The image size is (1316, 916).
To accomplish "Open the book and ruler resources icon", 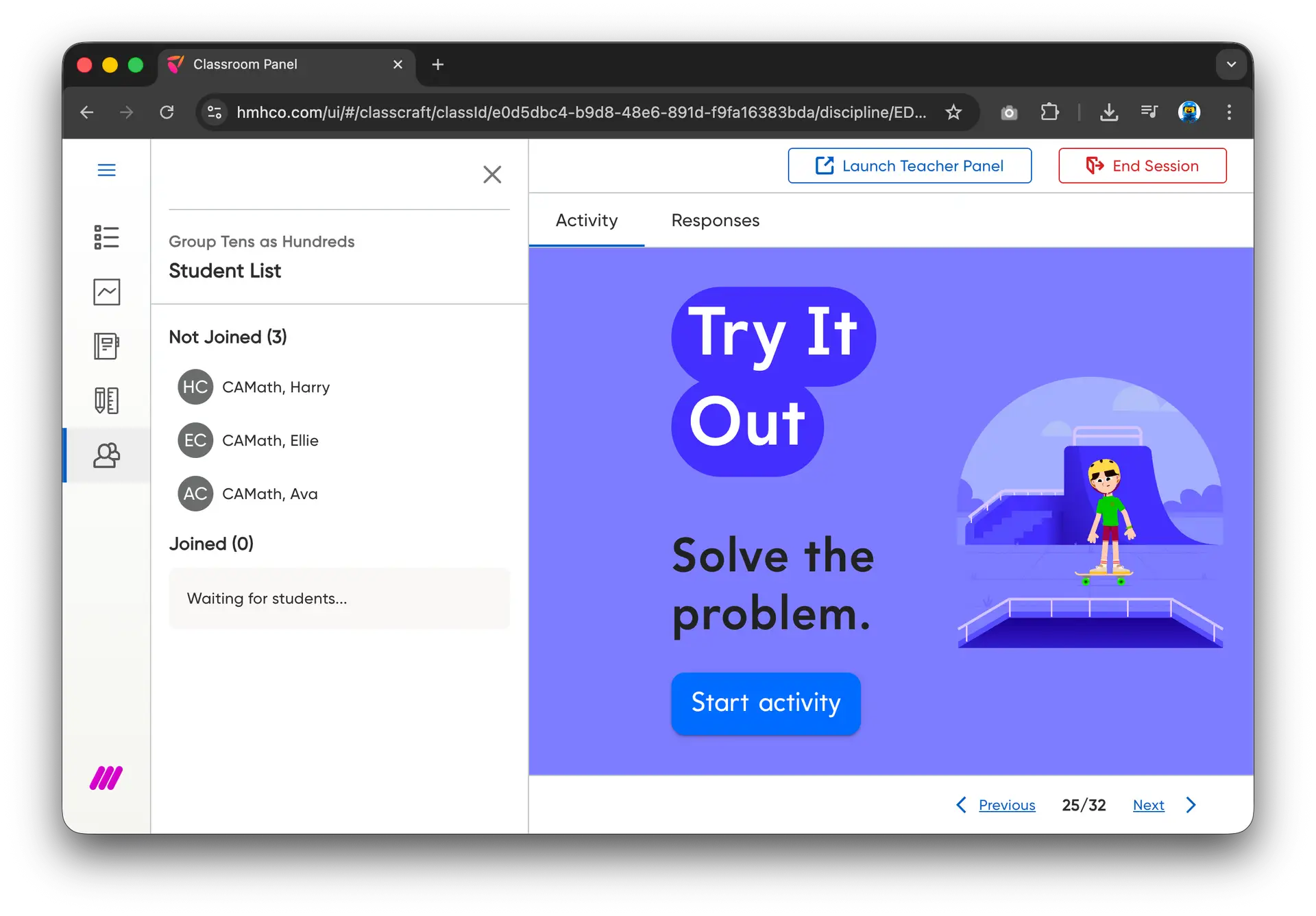I will point(106,400).
